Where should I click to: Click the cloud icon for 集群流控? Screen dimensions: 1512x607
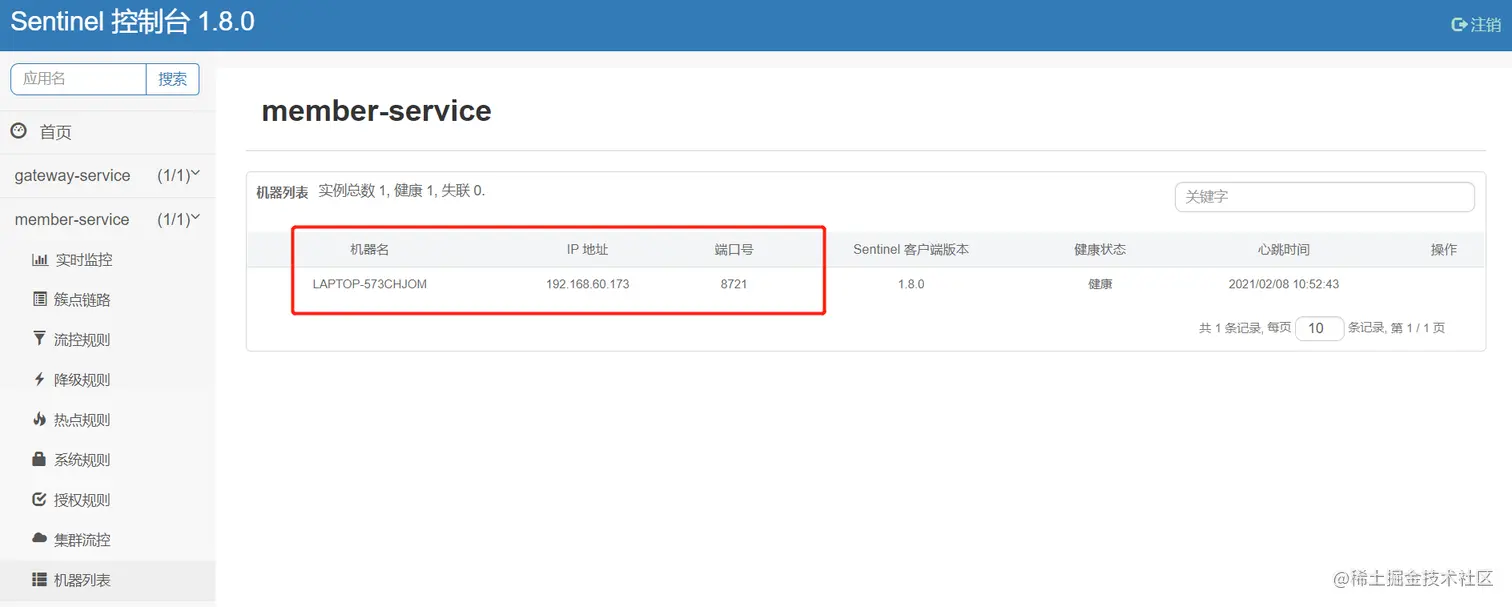(x=40, y=538)
